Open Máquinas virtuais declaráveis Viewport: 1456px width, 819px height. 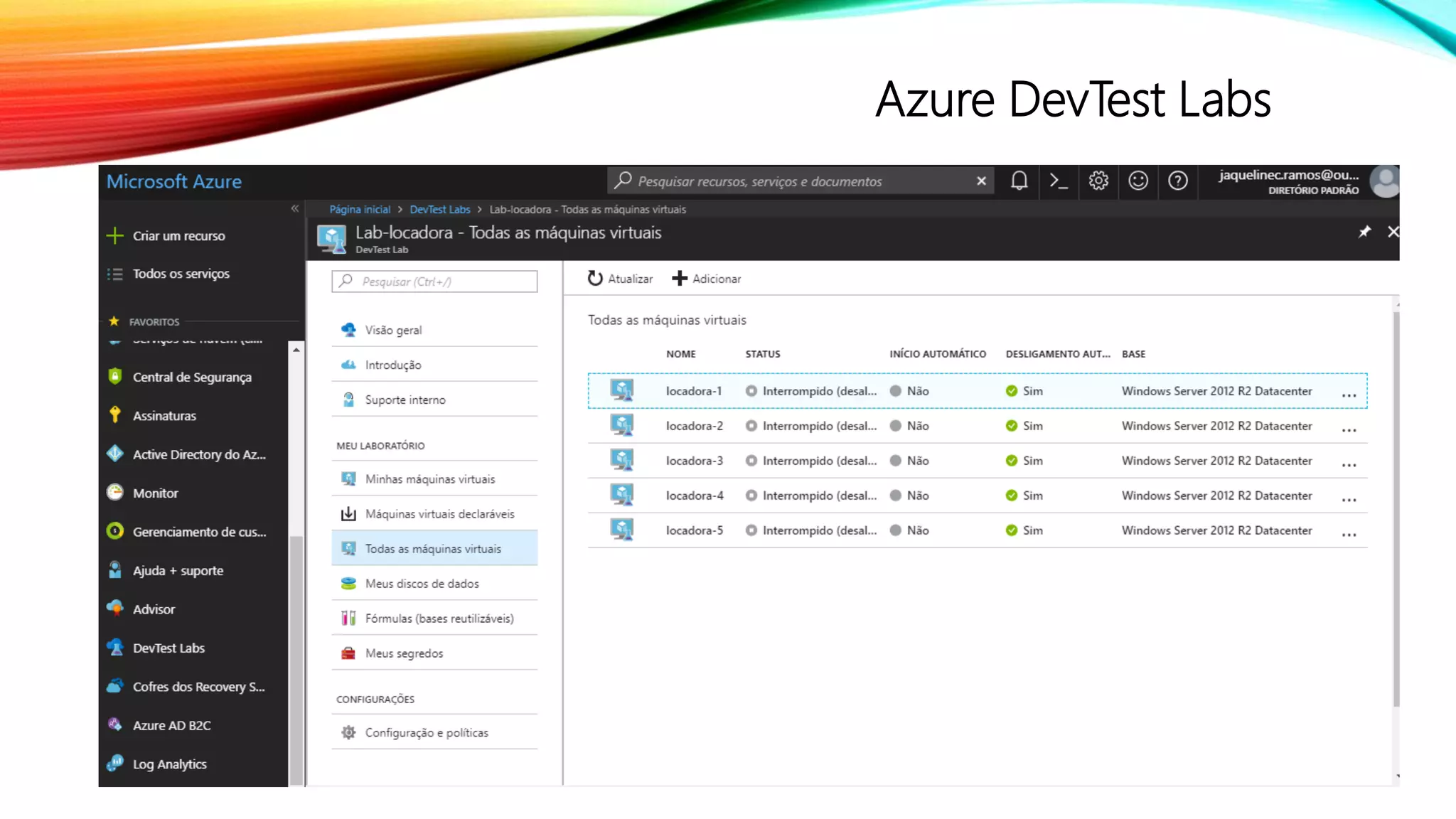[x=434, y=514]
